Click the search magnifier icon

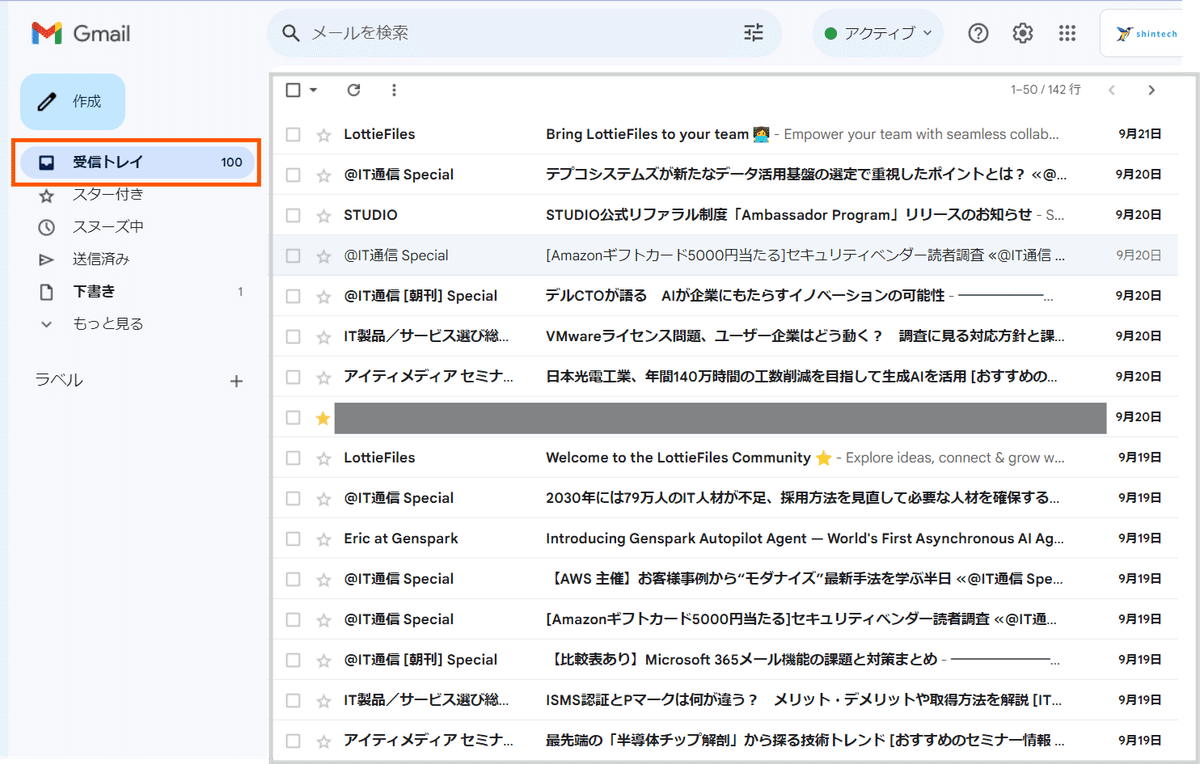[291, 33]
